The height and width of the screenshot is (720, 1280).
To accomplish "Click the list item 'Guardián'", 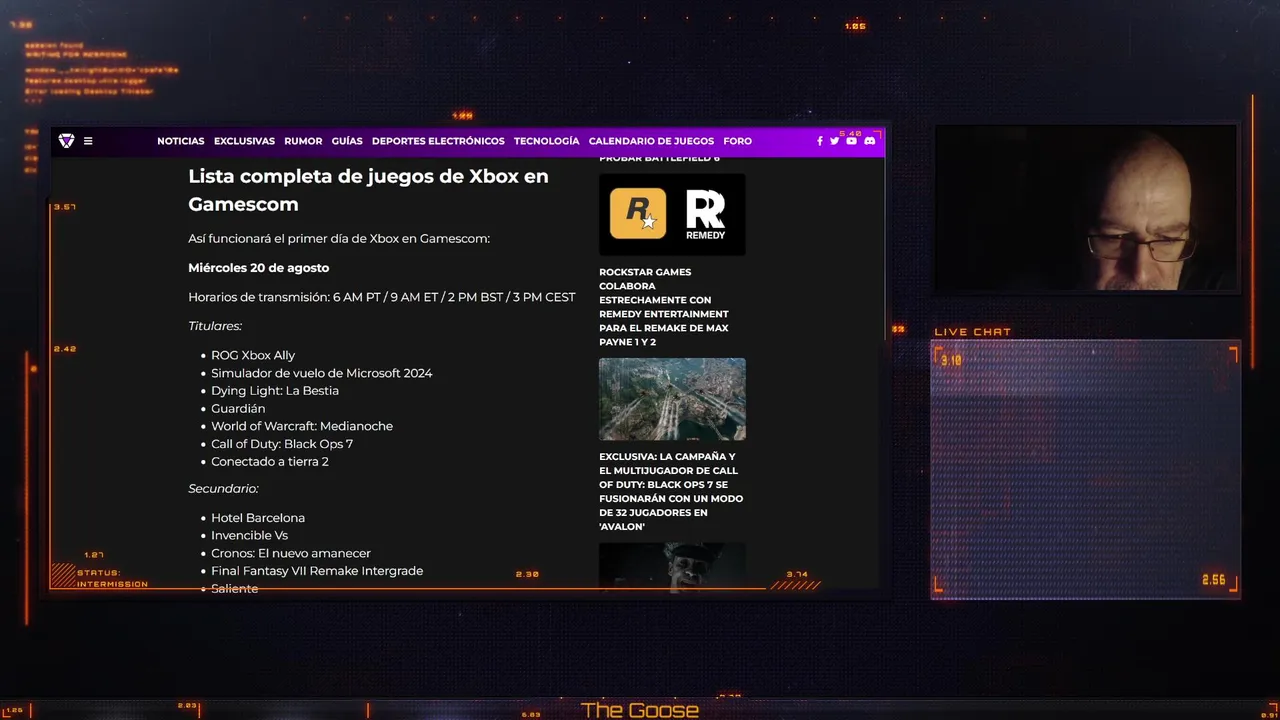I will coord(238,408).
